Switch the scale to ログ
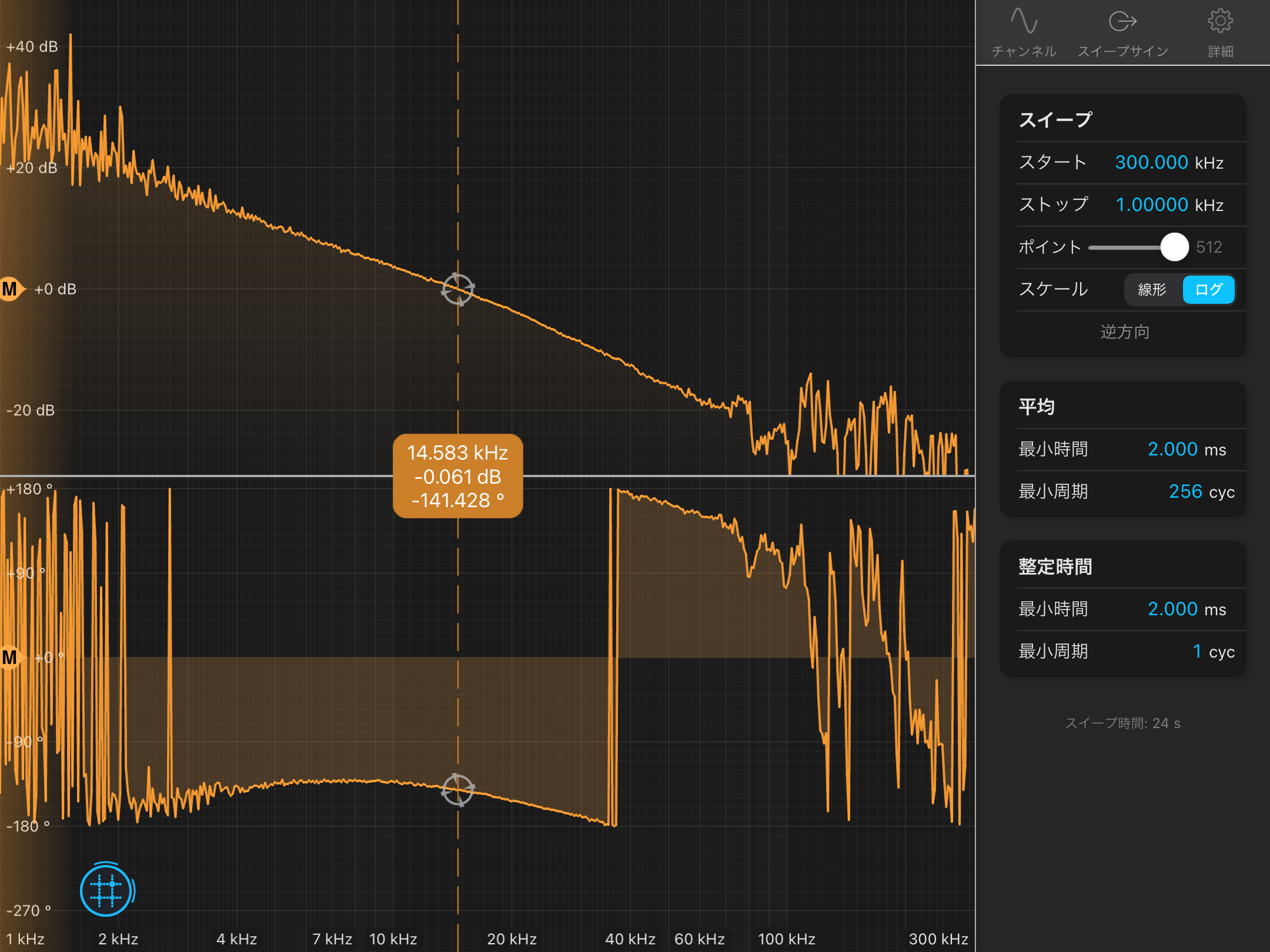 click(x=1208, y=290)
